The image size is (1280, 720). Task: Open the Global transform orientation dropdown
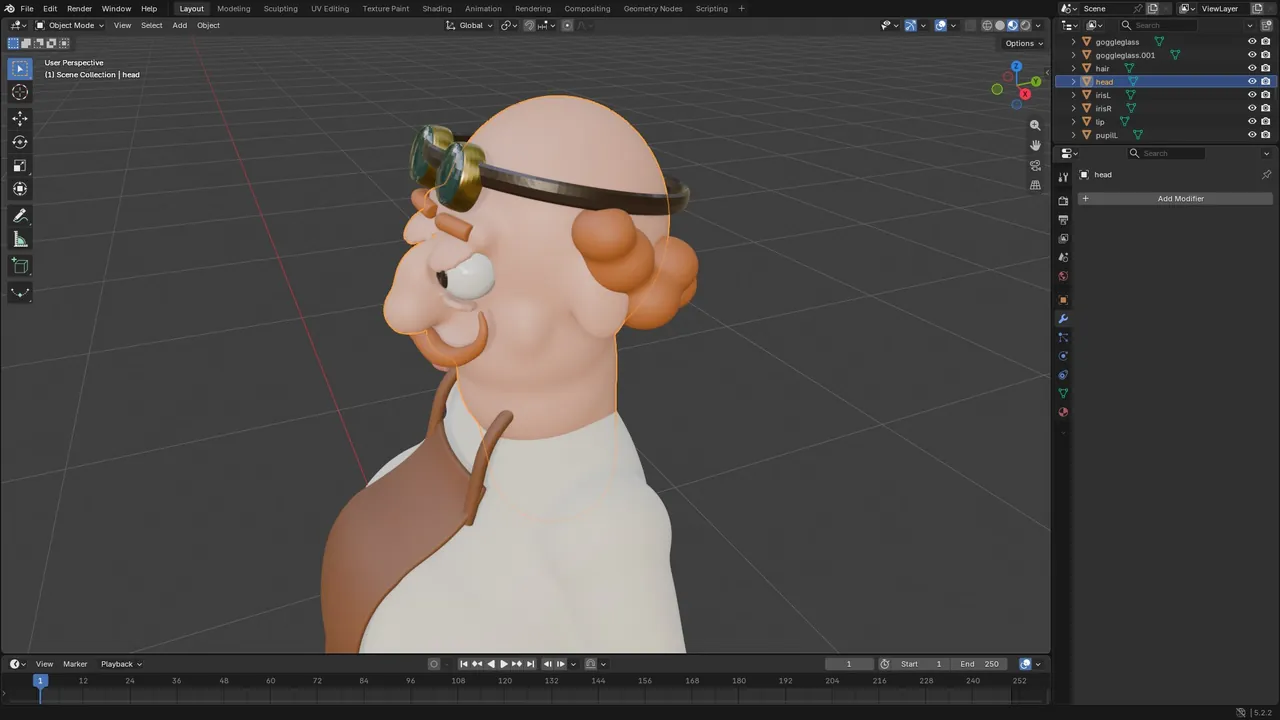pyautogui.click(x=470, y=25)
